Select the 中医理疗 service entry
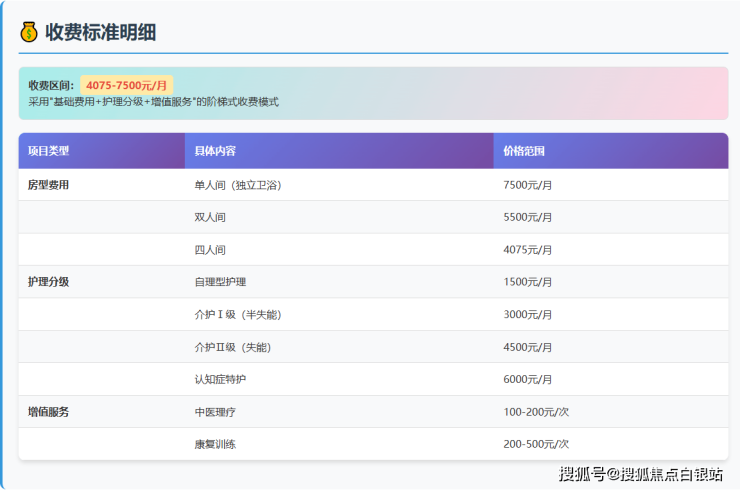 tap(215, 411)
